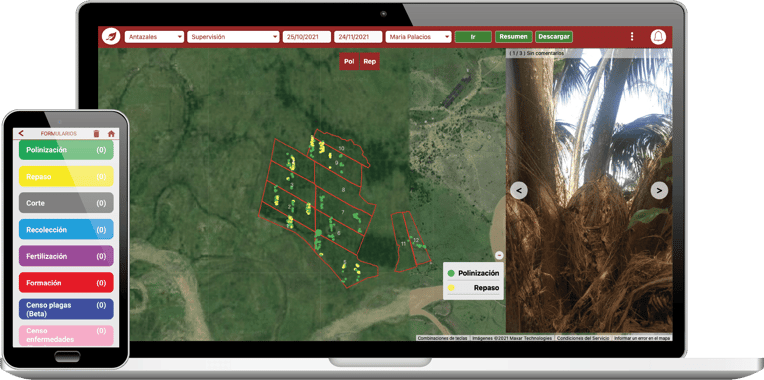Screen dimensions: 764x380
Task: Show next photo with right arrow
Action: click(659, 190)
